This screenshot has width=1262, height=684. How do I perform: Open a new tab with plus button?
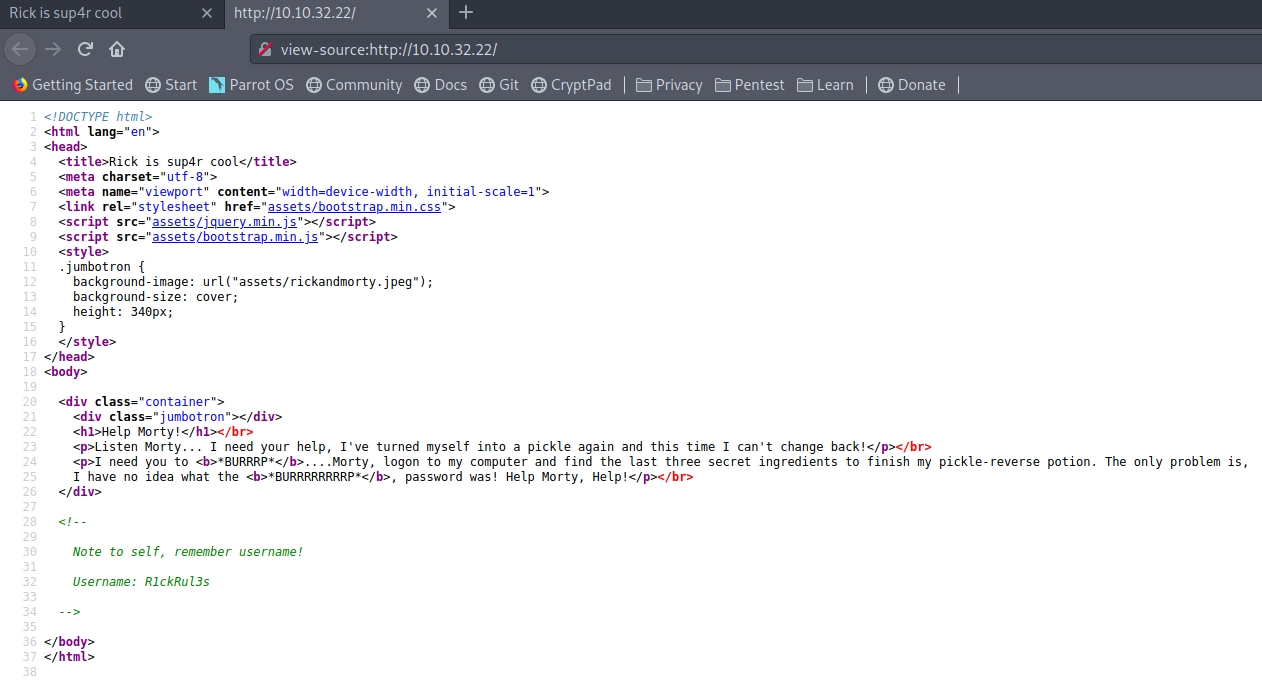[x=466, y=13]
